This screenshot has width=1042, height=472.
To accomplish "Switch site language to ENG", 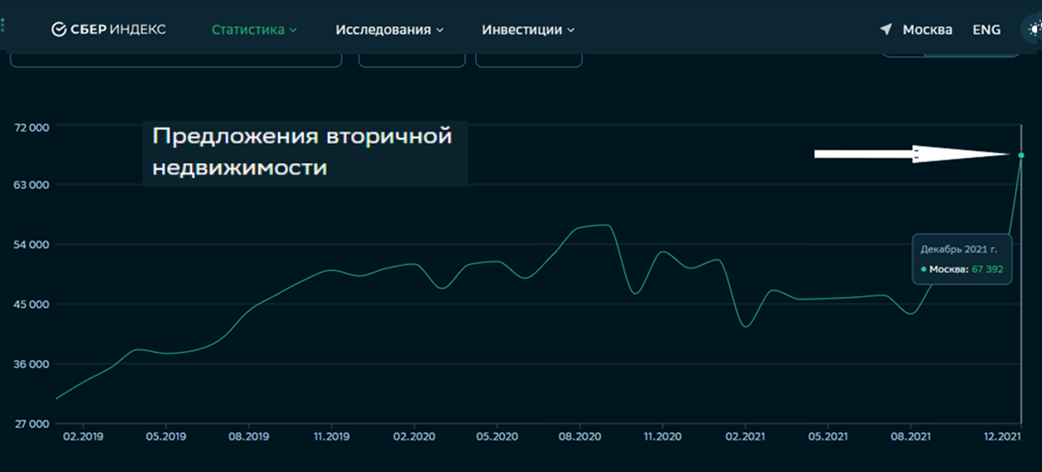I will click(x=987, y=30).
